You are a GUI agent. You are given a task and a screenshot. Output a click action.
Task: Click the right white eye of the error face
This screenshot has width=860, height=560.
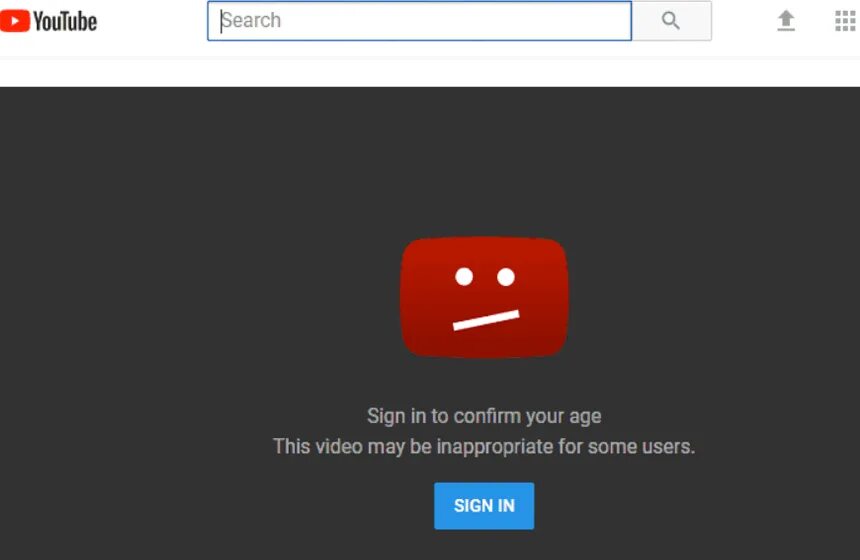(506, 276)
